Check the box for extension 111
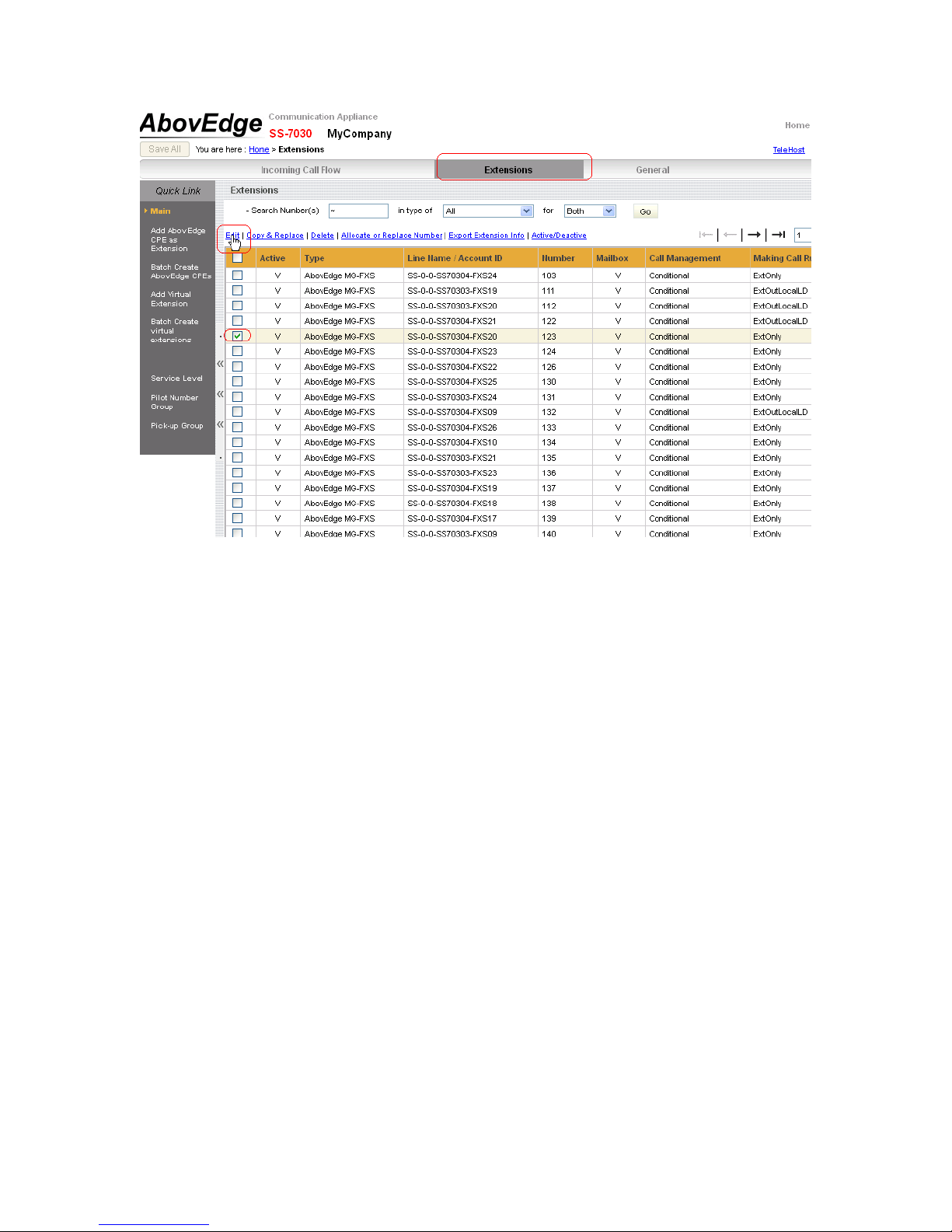952x1232 pixels. click(238, 291)
